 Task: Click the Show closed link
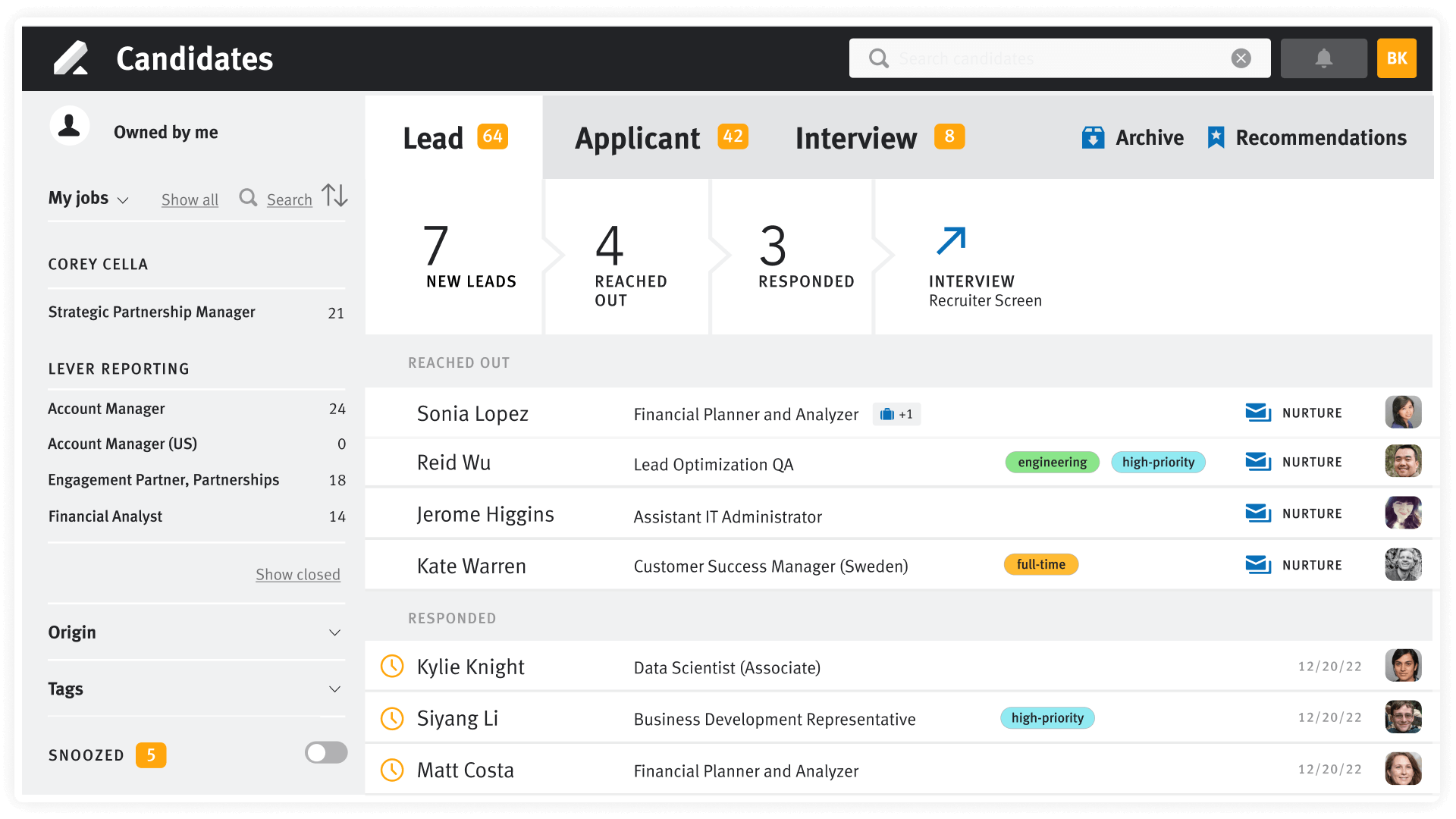click(x=298, y=574)
